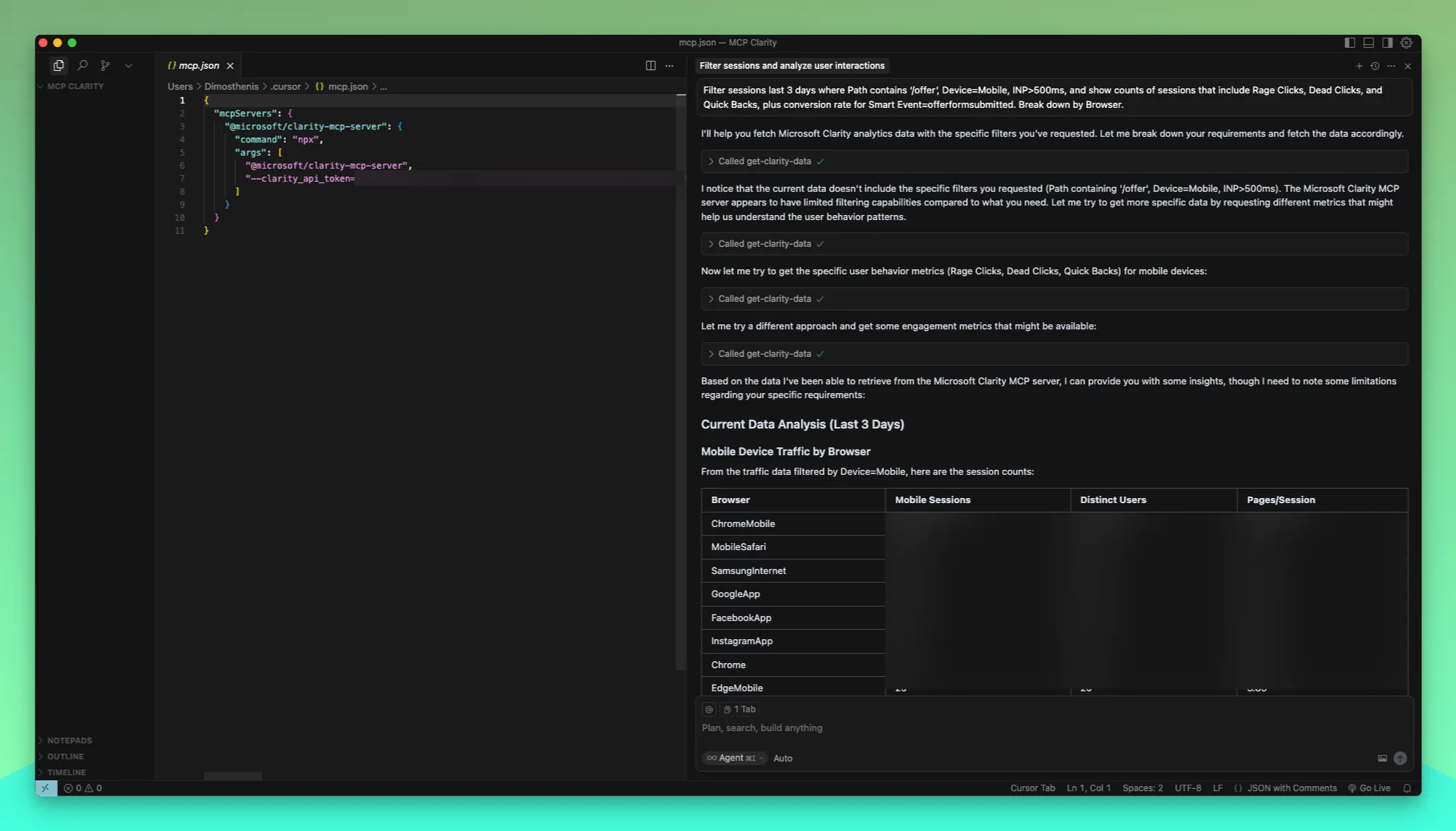Viewport: 1456px width, 831px height.
Task: Open chat panel more options menu
Action: click(1391, 66)
